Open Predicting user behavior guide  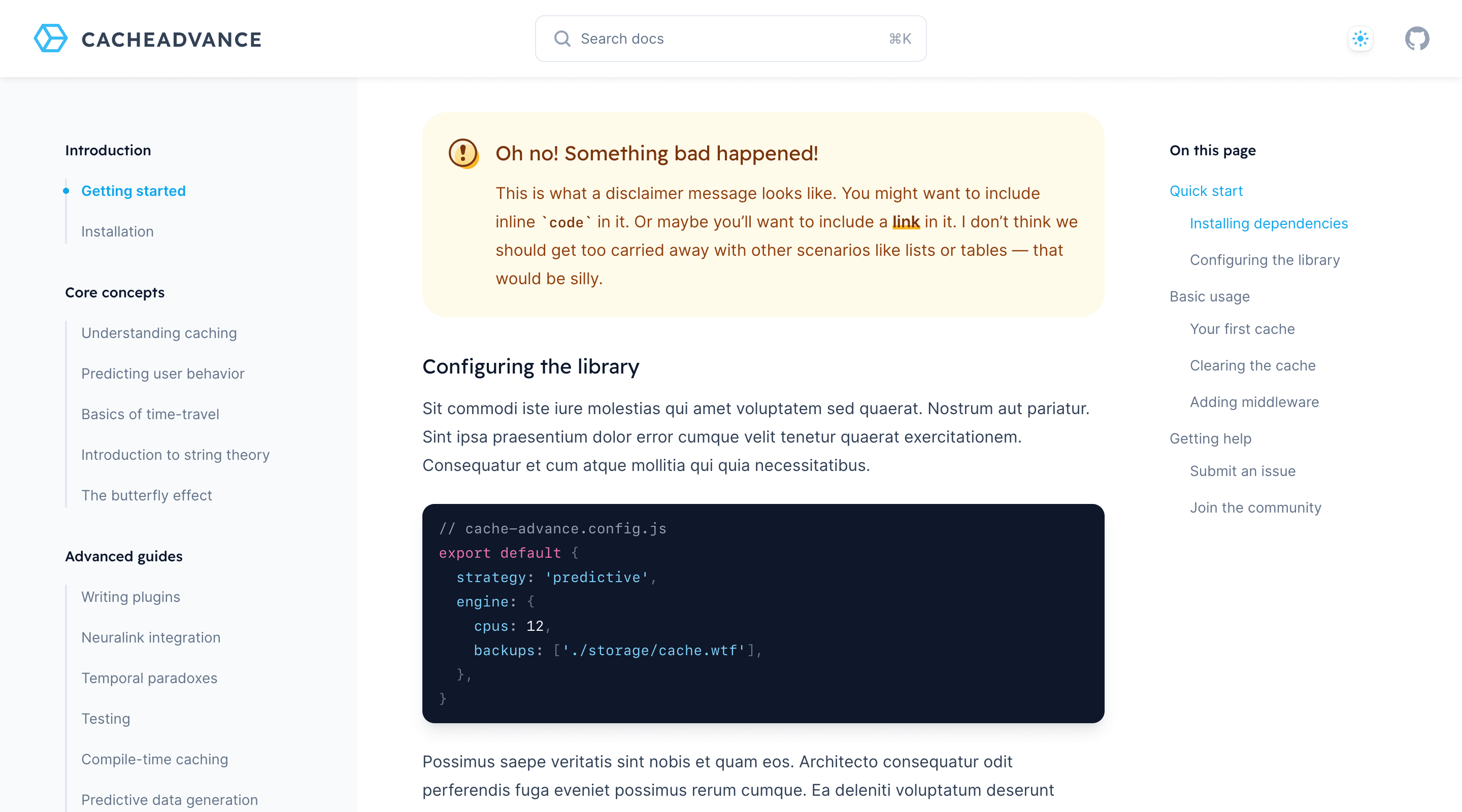[162, 374]
